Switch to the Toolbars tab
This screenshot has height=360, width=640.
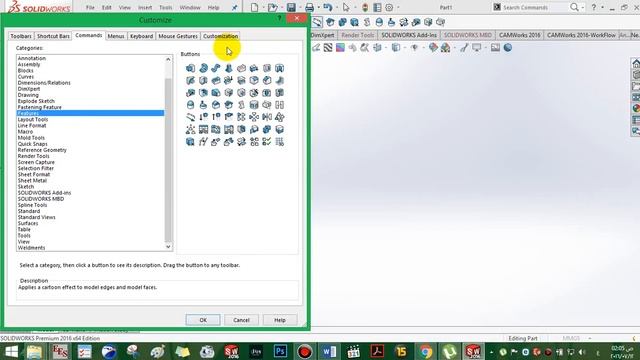(21, 36)
